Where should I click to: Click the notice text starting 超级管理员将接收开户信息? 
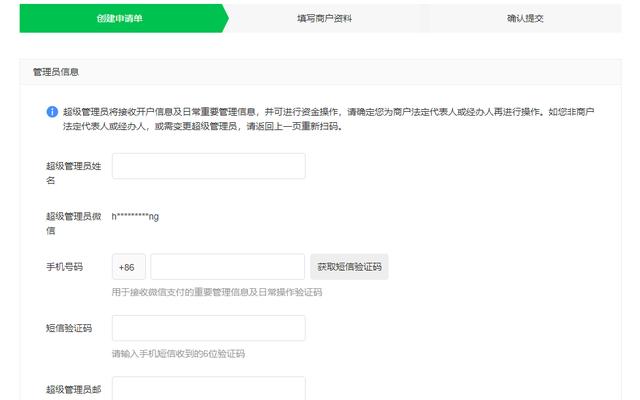(329, 119)
